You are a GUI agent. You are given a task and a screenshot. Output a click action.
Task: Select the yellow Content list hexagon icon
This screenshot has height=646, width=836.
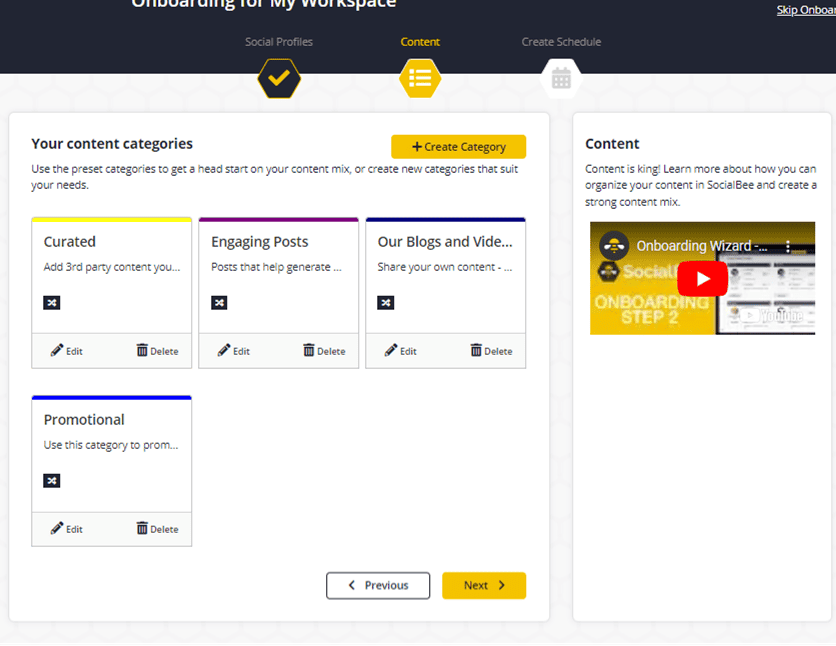tap(420, 78)
